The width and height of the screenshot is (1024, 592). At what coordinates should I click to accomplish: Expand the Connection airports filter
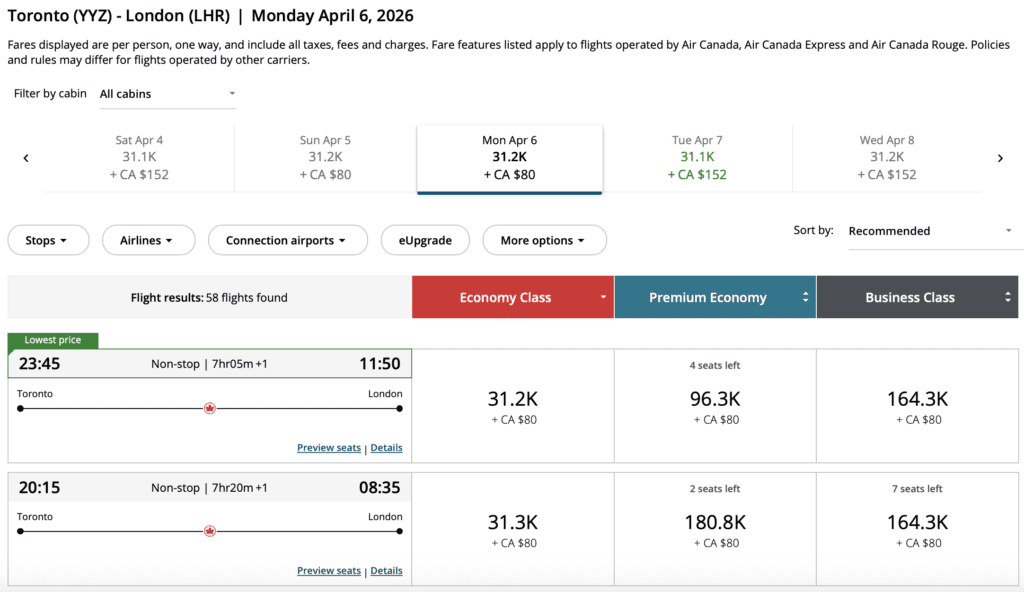point(287,240)
